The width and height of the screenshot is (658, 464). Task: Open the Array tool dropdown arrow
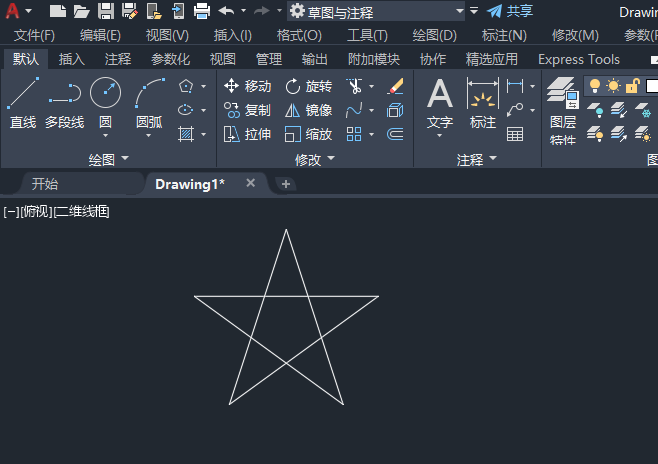coord(371,135)
